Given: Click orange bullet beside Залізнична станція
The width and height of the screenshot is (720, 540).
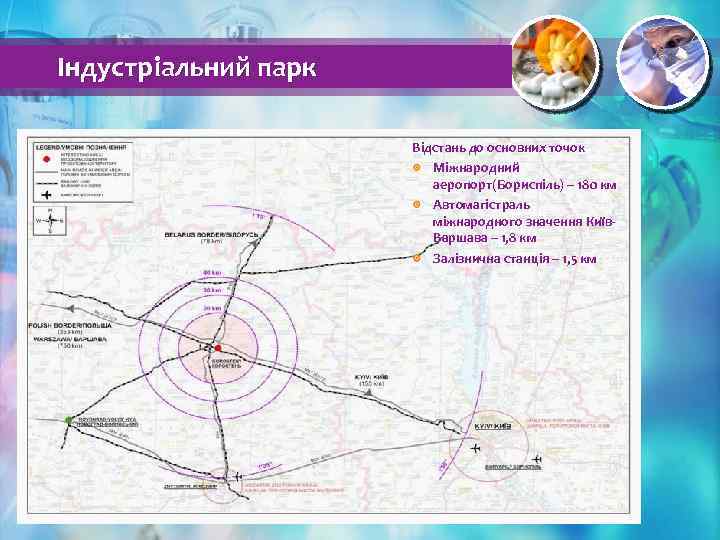Looking at the screenshot, I should 417,259.
